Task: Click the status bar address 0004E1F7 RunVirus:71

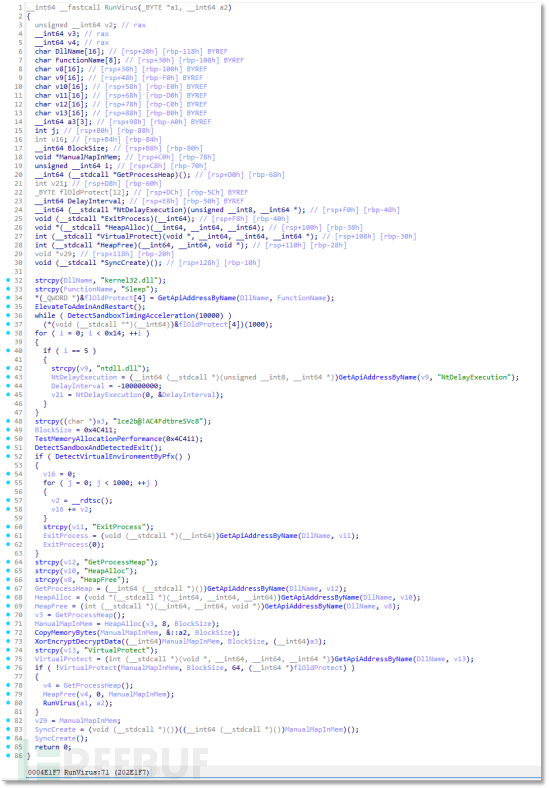Action: tap(88, 772)
